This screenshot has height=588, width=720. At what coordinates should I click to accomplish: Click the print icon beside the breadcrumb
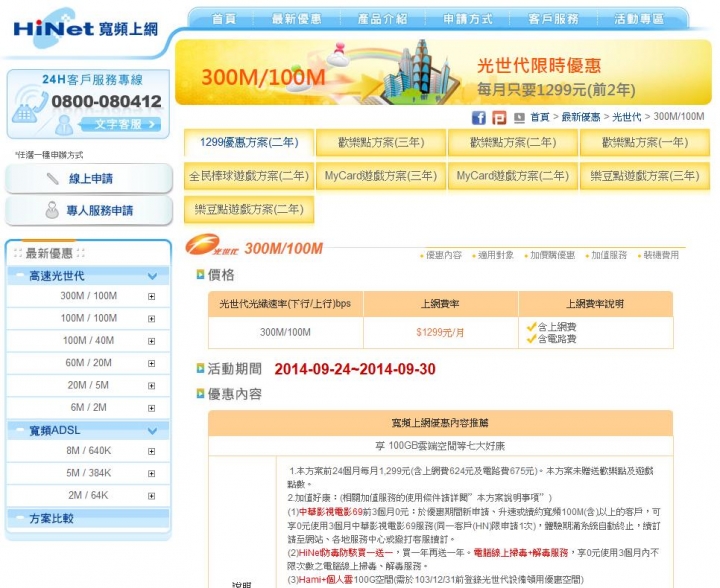tap(519, 118)
